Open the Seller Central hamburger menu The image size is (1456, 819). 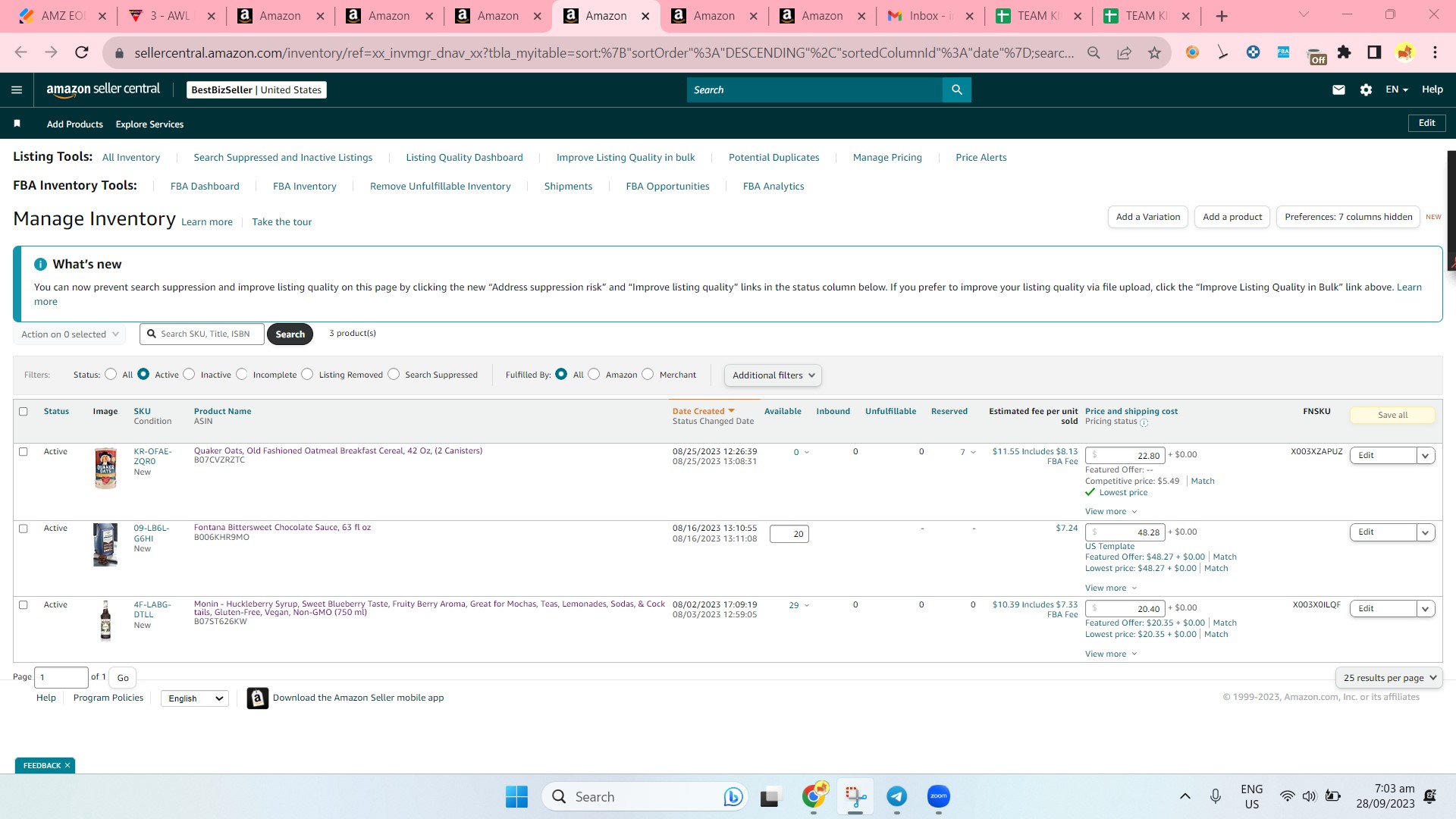17,89
